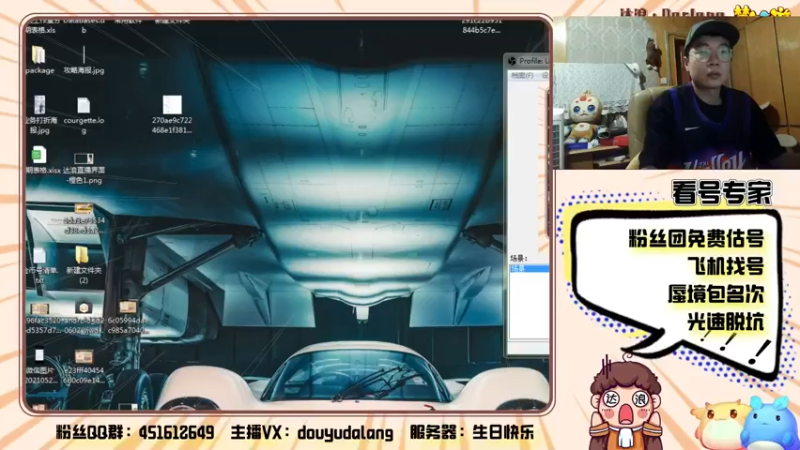Viewport: 800px width, 450px height.
Task: Select the highlighted 场景 entry in the scenes list
Action: point(529,268)
